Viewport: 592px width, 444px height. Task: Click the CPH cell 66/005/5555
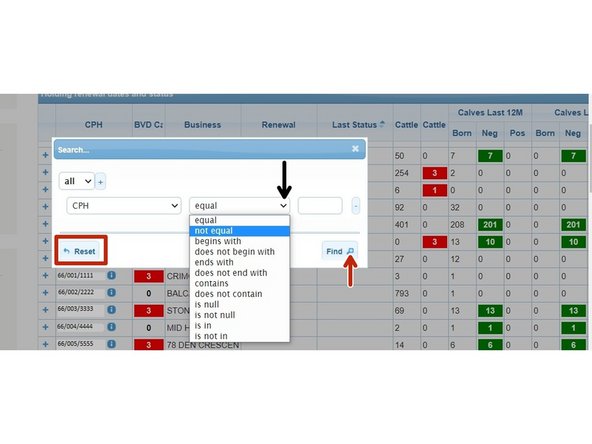(75, 344)
